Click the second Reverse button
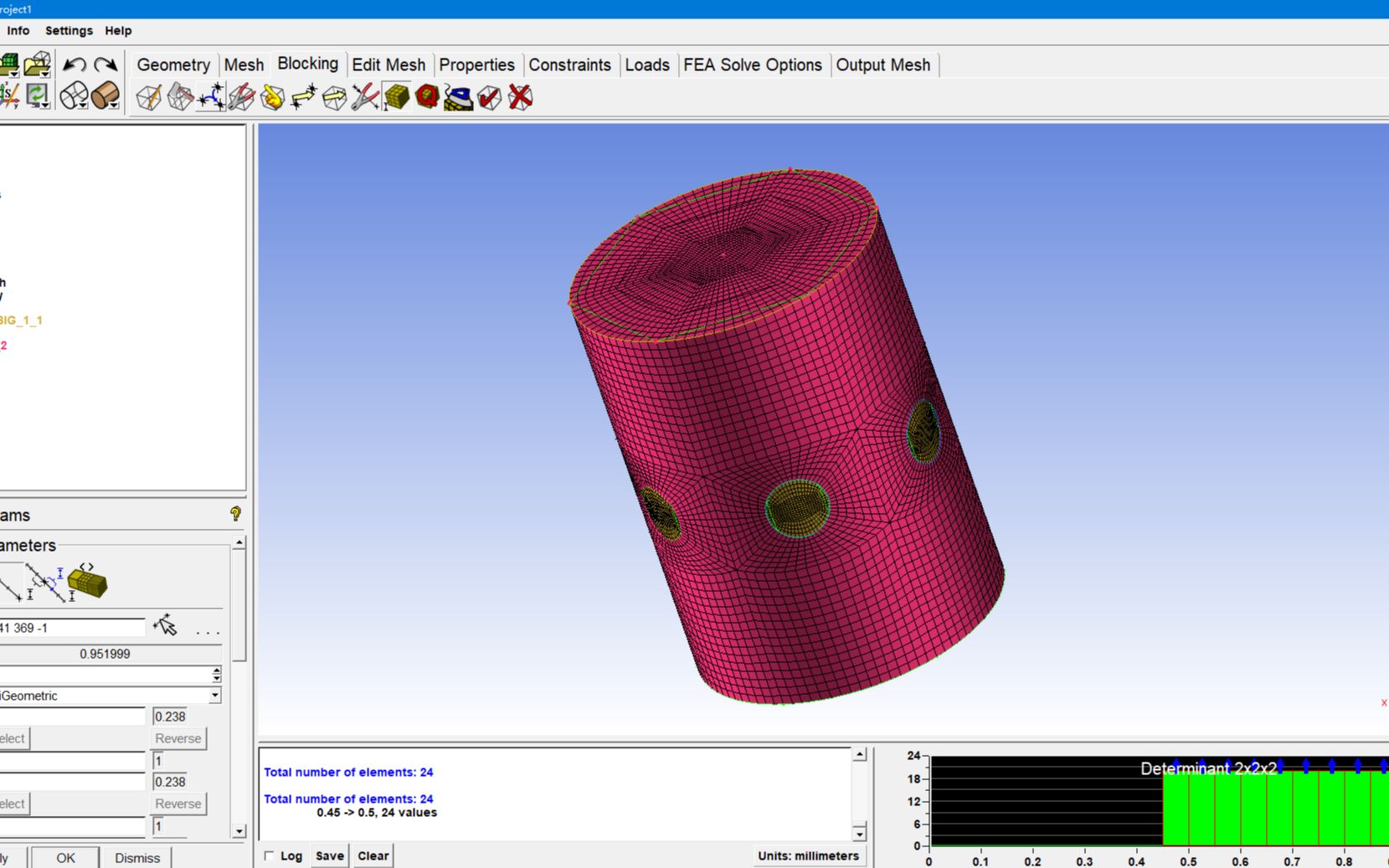The image size is (1389, 868). 178,804
